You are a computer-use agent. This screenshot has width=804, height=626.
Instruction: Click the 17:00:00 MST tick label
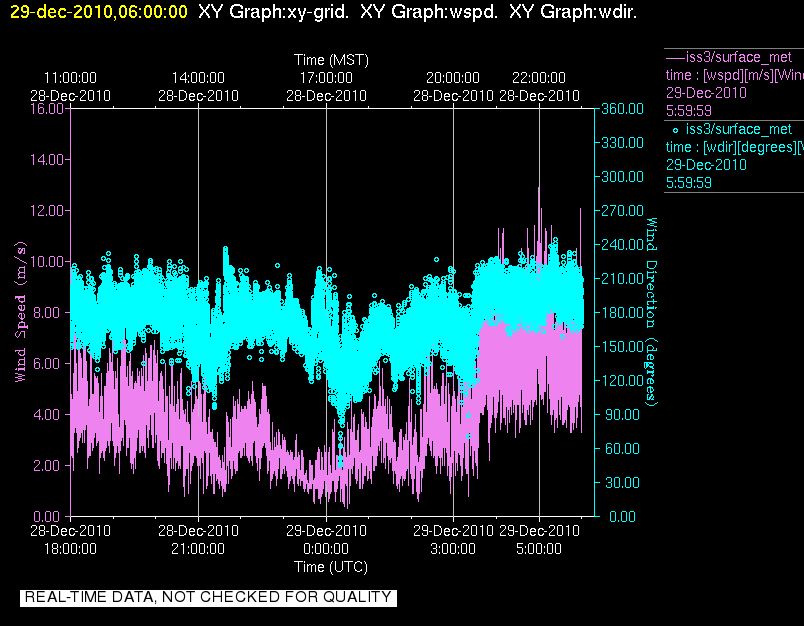pos(326,78)
